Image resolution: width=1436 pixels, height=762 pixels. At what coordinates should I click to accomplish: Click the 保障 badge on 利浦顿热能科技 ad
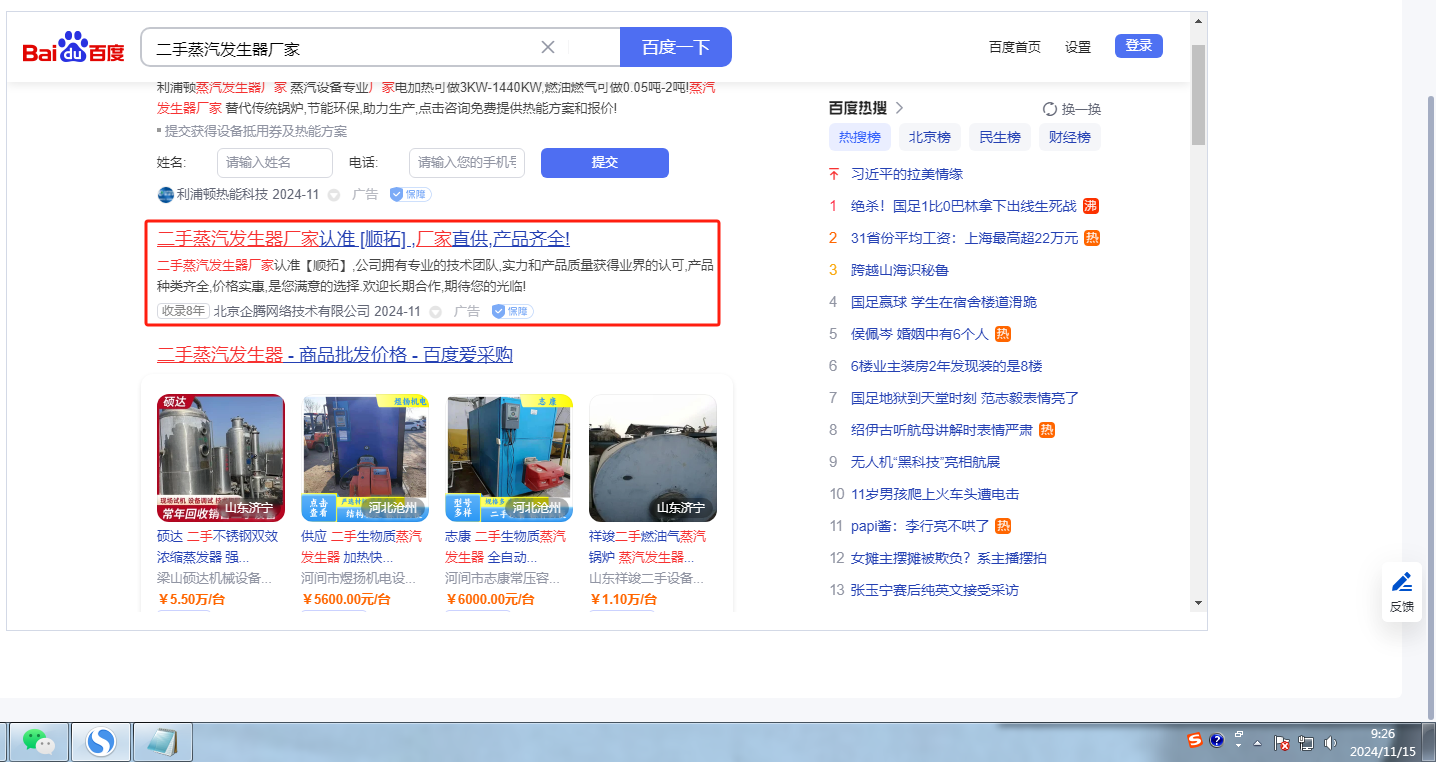[x=410, y=195]
